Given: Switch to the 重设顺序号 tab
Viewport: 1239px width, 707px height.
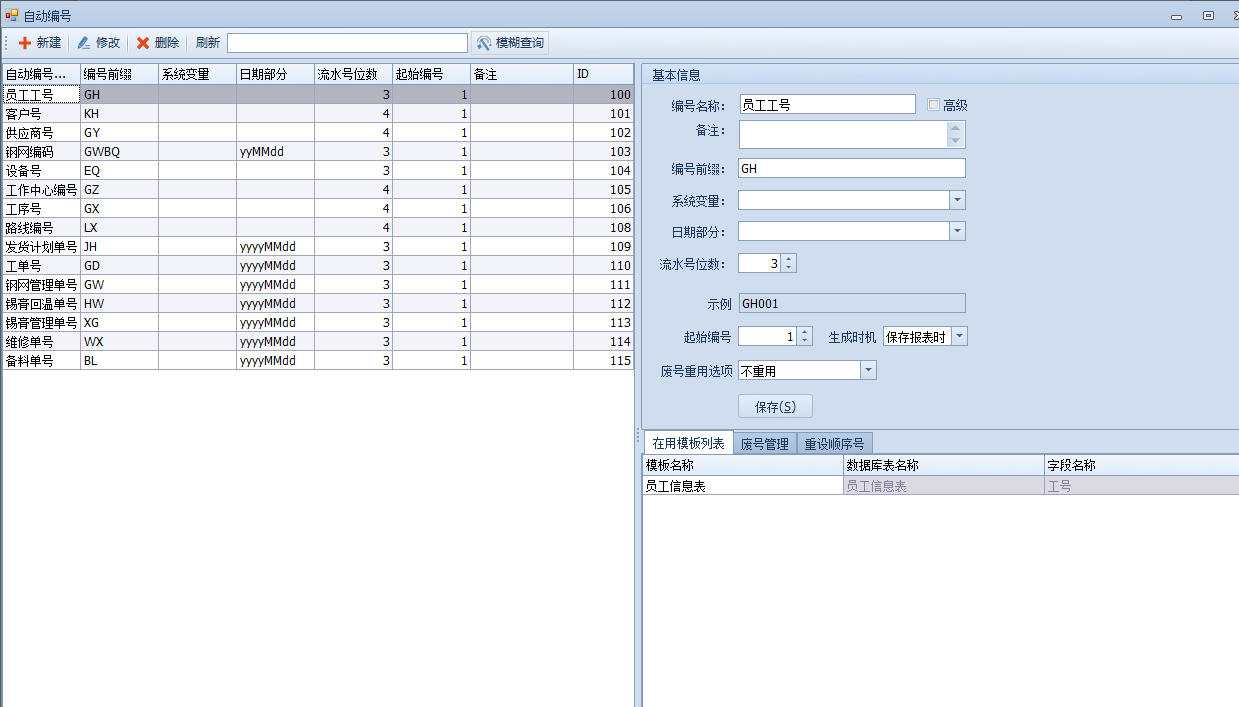Looking at the screenshot, I should [x=835, y=444].
